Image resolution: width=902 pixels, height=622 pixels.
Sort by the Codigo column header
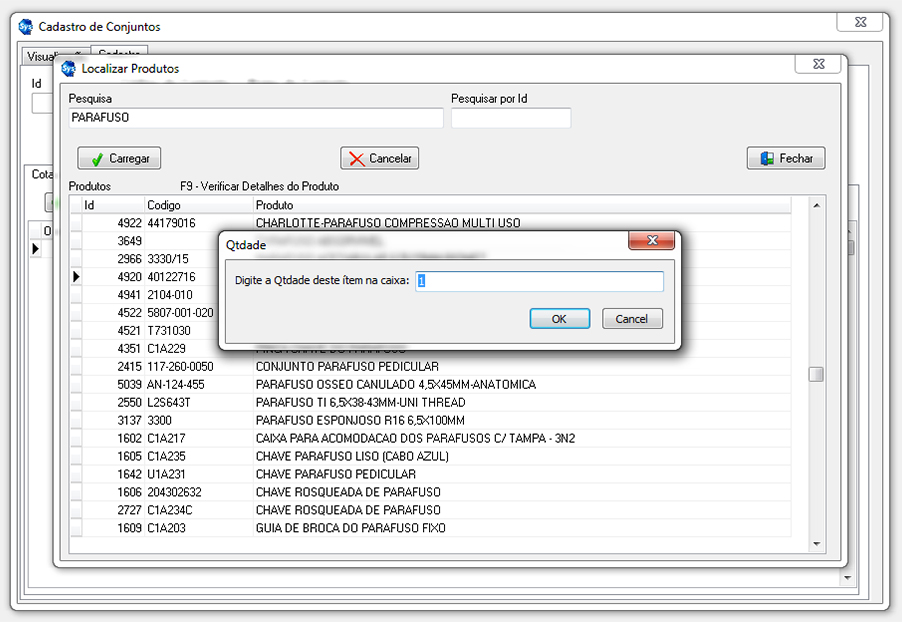(x=197, y=205)
